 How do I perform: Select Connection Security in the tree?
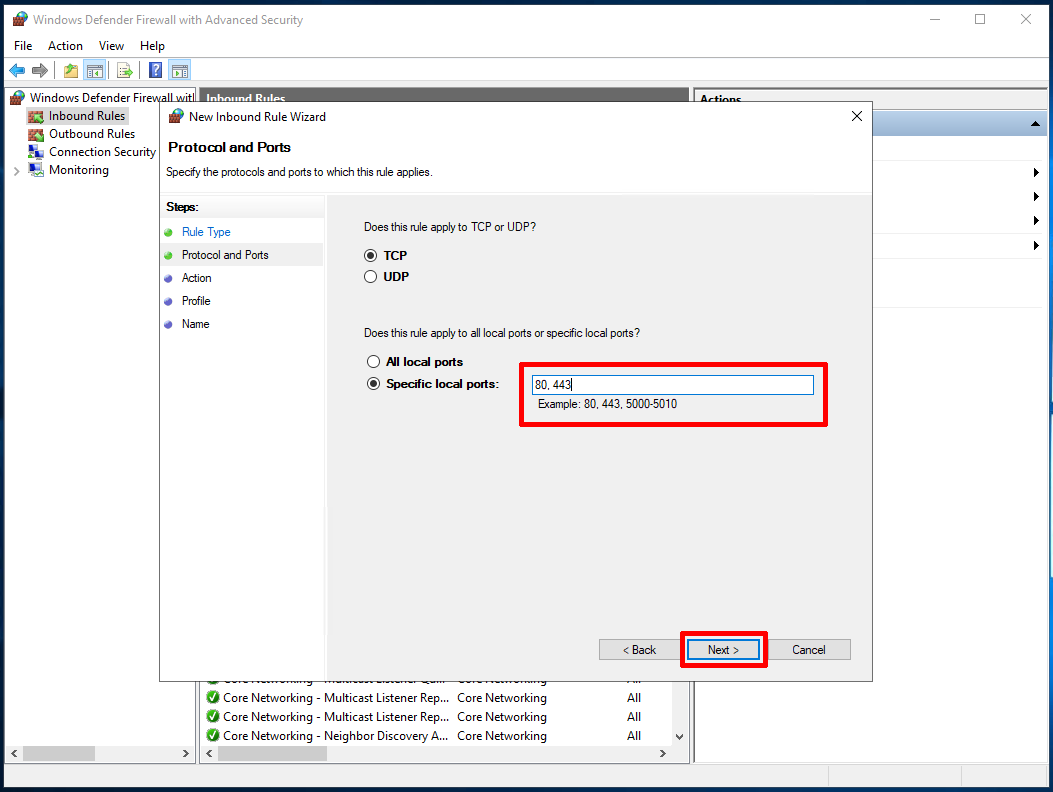tap(102, 152)
